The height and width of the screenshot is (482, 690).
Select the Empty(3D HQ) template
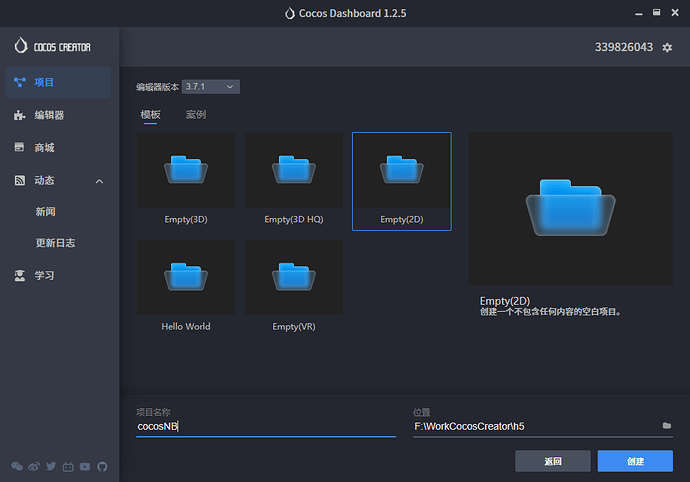tap(294, 181)
